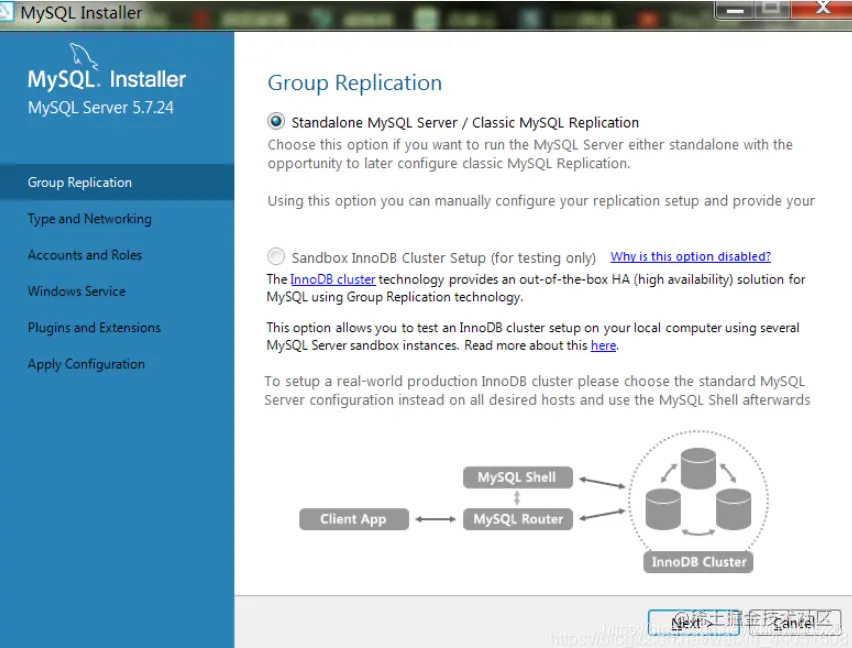
Task: Click the MySQL Installer title bar icon
Action: point(6,12)
